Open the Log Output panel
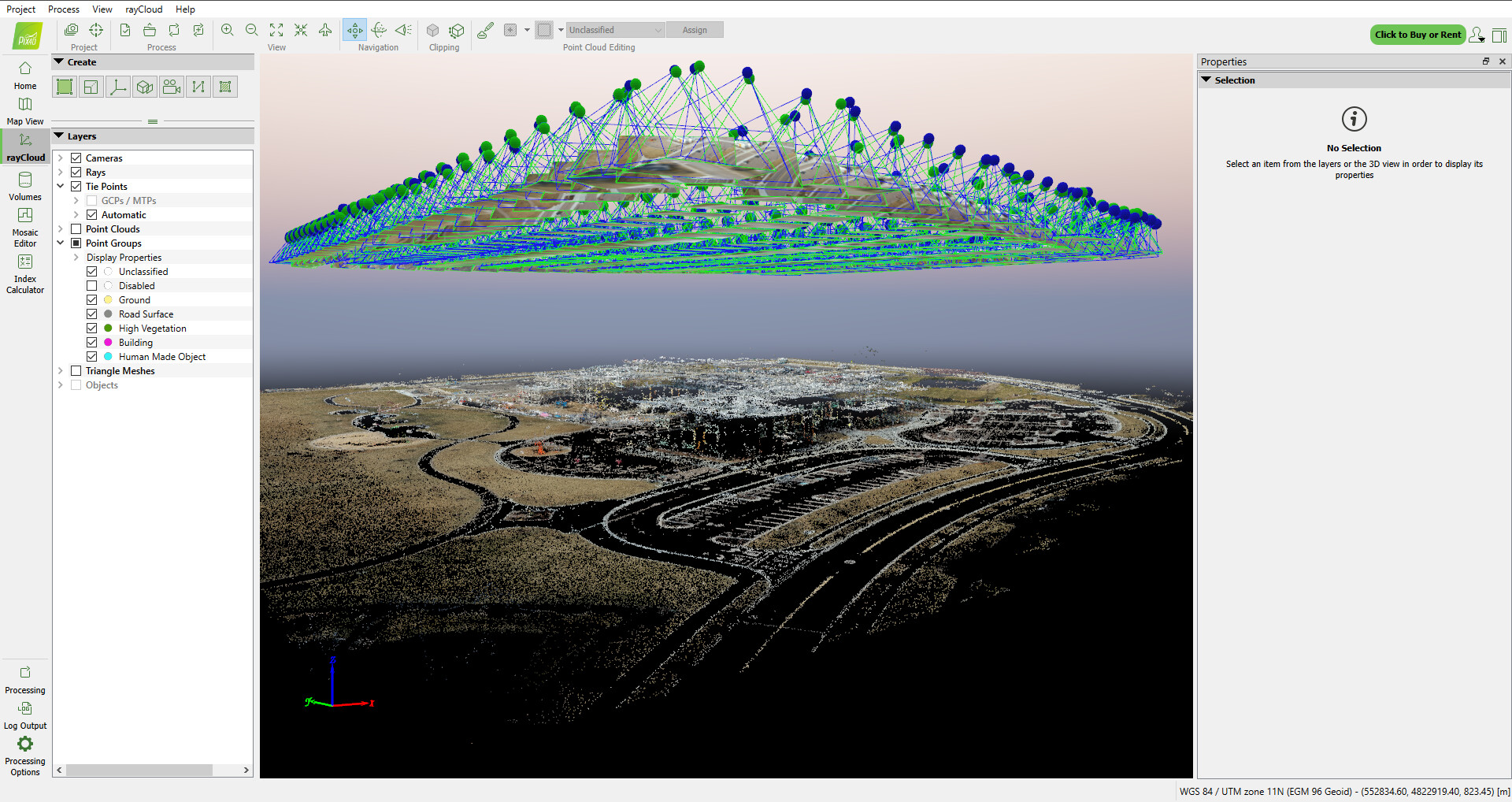This screenshot has height=802, width=1512. tap(25, 715)
